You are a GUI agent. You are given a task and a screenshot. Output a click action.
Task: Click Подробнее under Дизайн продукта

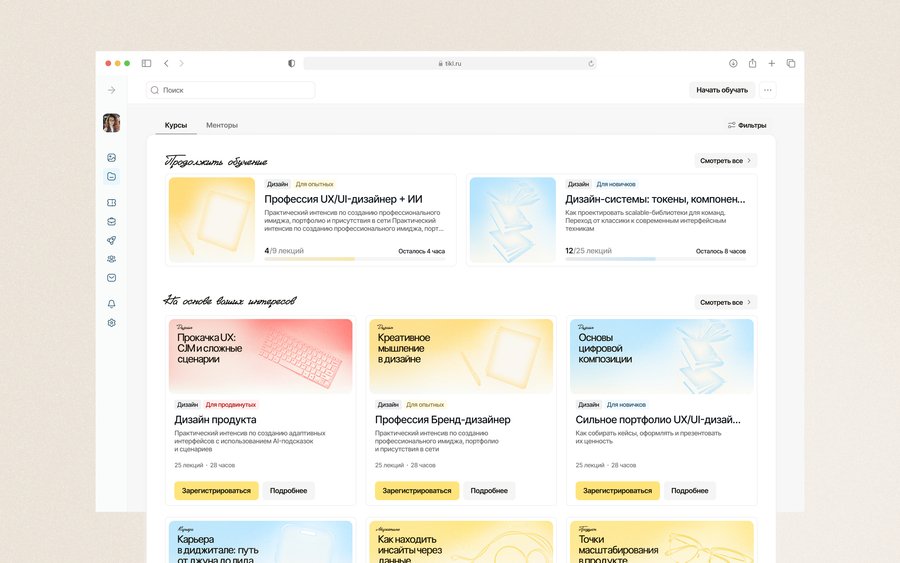(x=288, y=491)
